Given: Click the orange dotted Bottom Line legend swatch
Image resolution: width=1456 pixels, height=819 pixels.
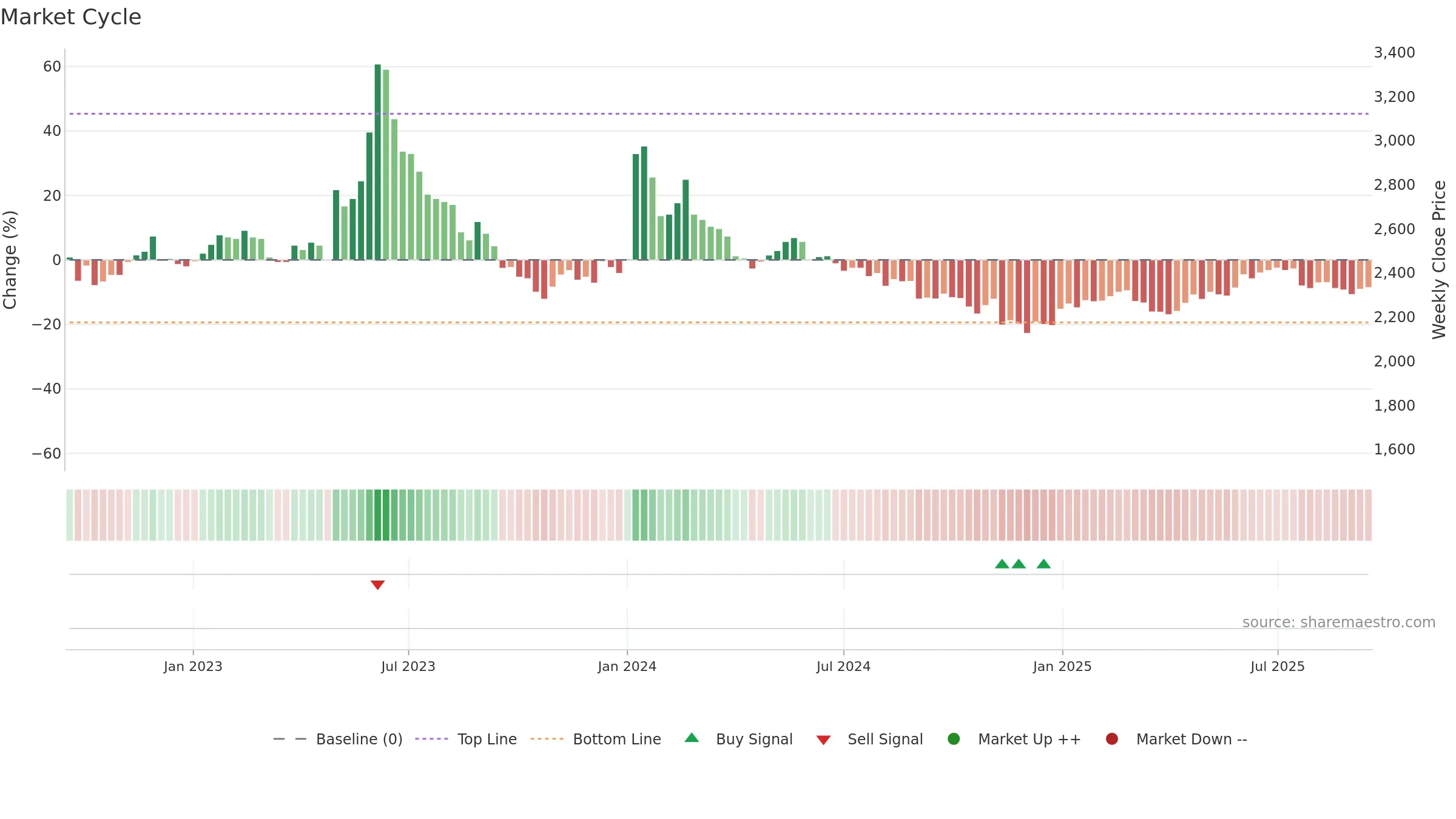Looking at the screenshot, I should 547,739.
